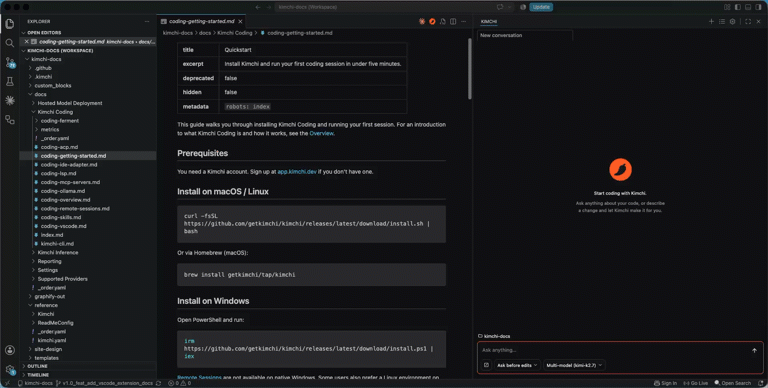768x388 pixels.
Task: Click the editor vertical scrollbar
Action: click(469, 69)
